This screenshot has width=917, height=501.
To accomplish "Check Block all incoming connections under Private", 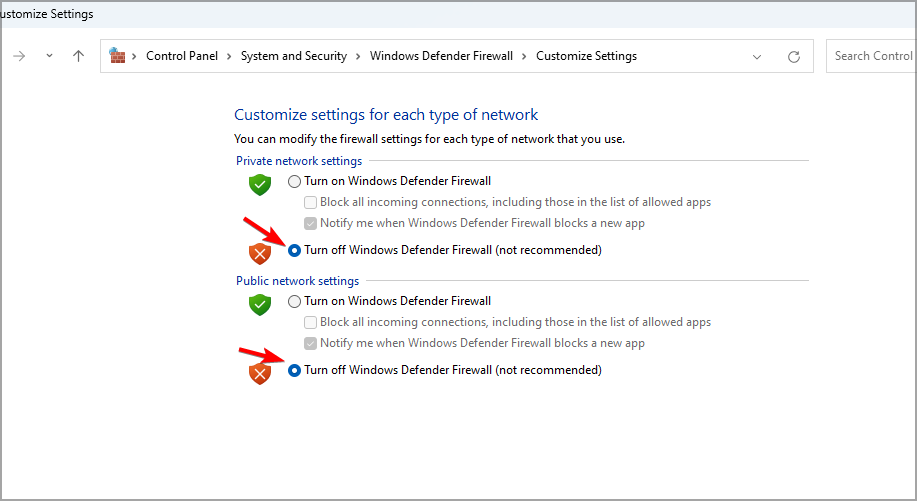I will [311, 202].
